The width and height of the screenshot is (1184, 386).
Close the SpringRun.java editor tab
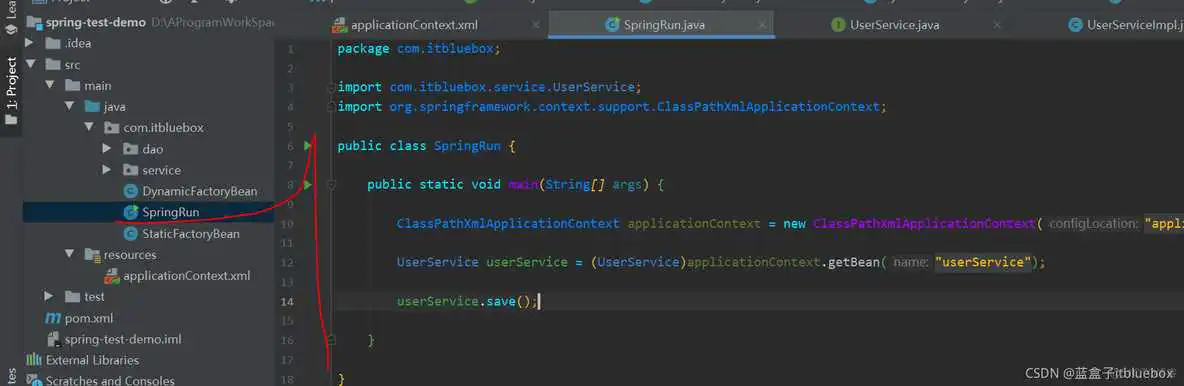[x=763, y=25]
